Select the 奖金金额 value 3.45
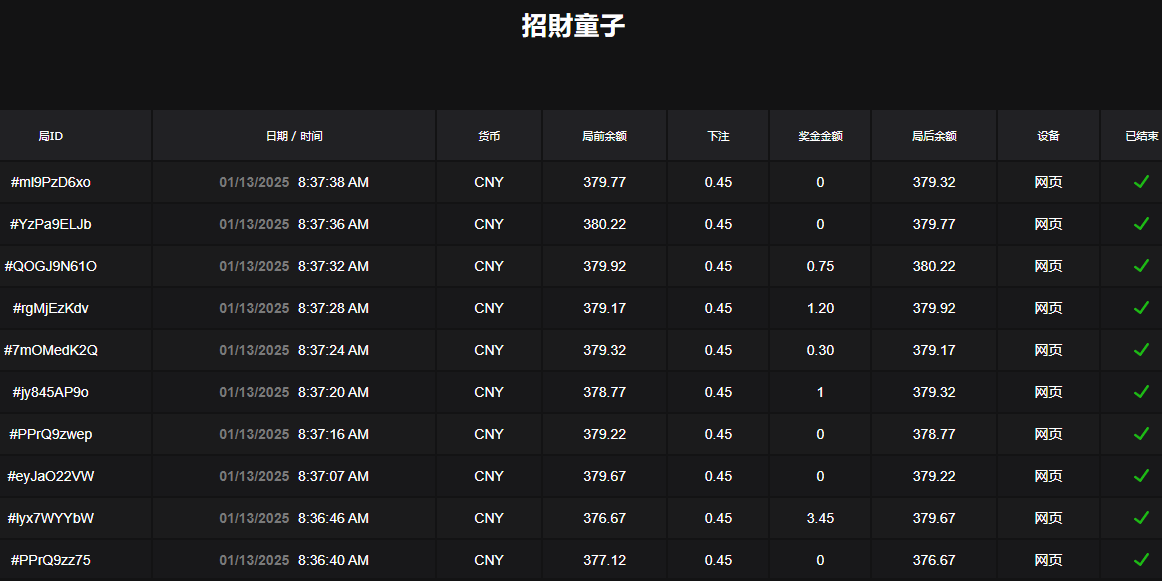This screenshot has height=581, width=1162. (819, 518)
